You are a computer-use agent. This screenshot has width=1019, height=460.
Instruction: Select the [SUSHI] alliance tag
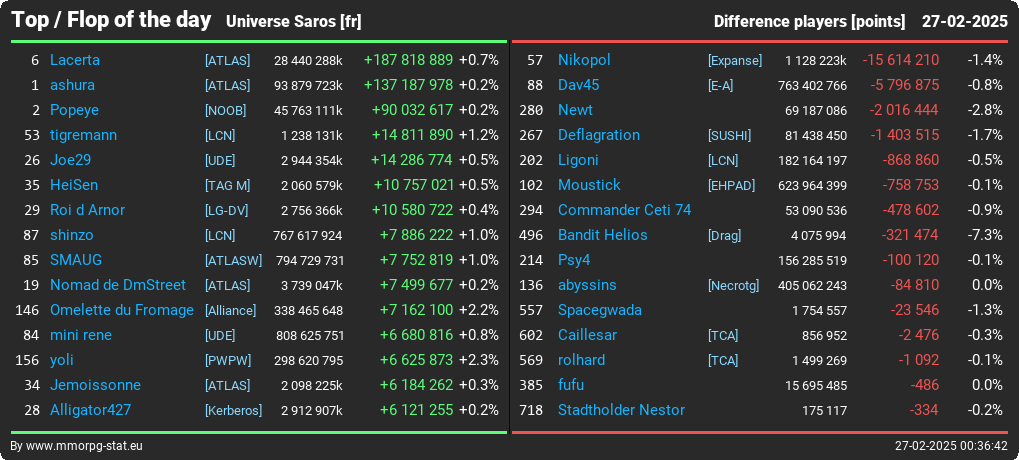point(729,135)
